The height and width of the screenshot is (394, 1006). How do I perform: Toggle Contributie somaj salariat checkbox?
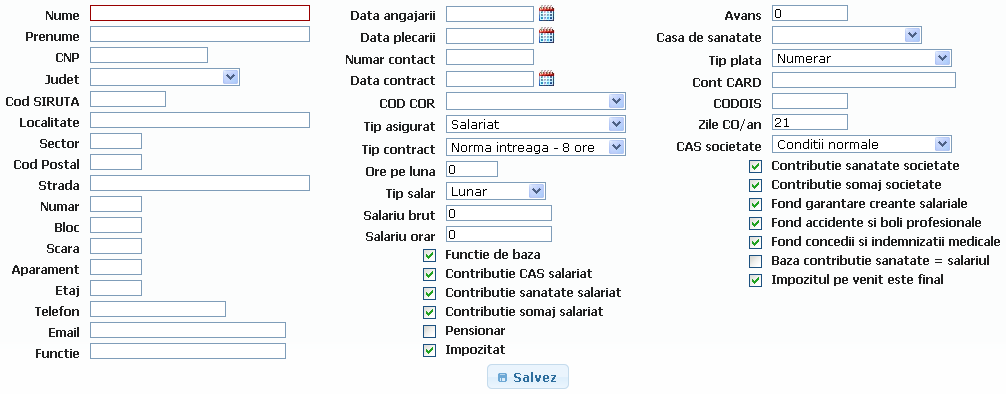click(429, 313)
